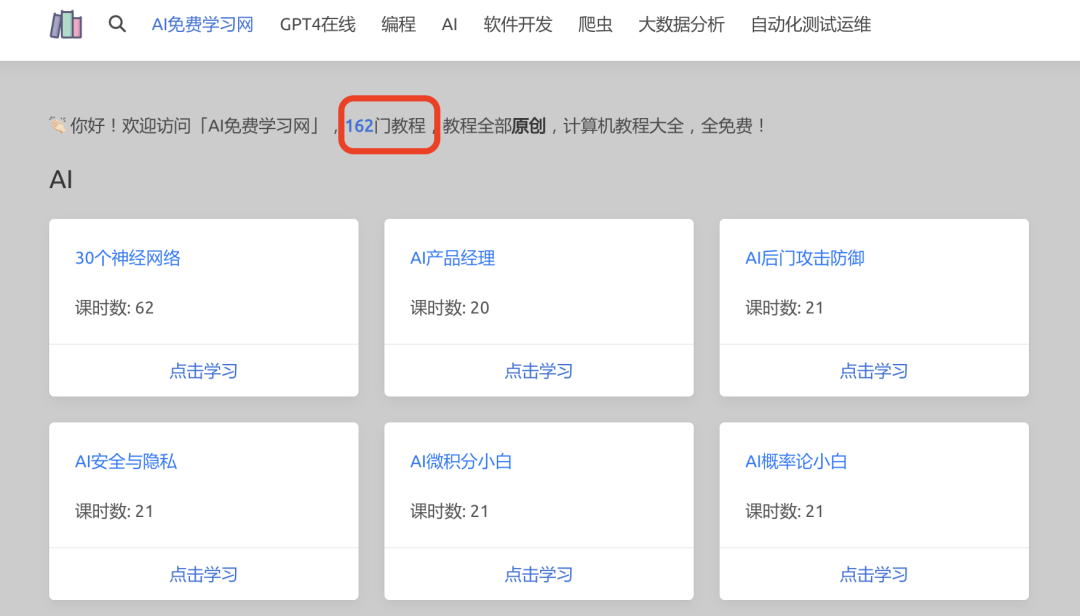Screen dimensions: 1080x616
Task: Click the website logo icon
Action: (65, 23)
